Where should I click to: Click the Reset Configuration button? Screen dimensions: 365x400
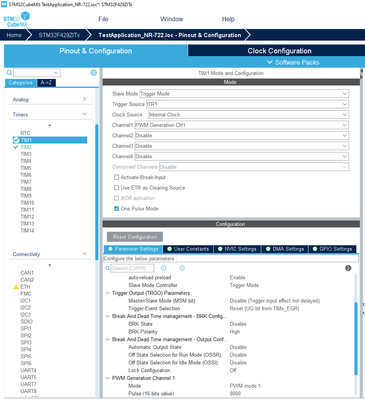click(135, 237)
